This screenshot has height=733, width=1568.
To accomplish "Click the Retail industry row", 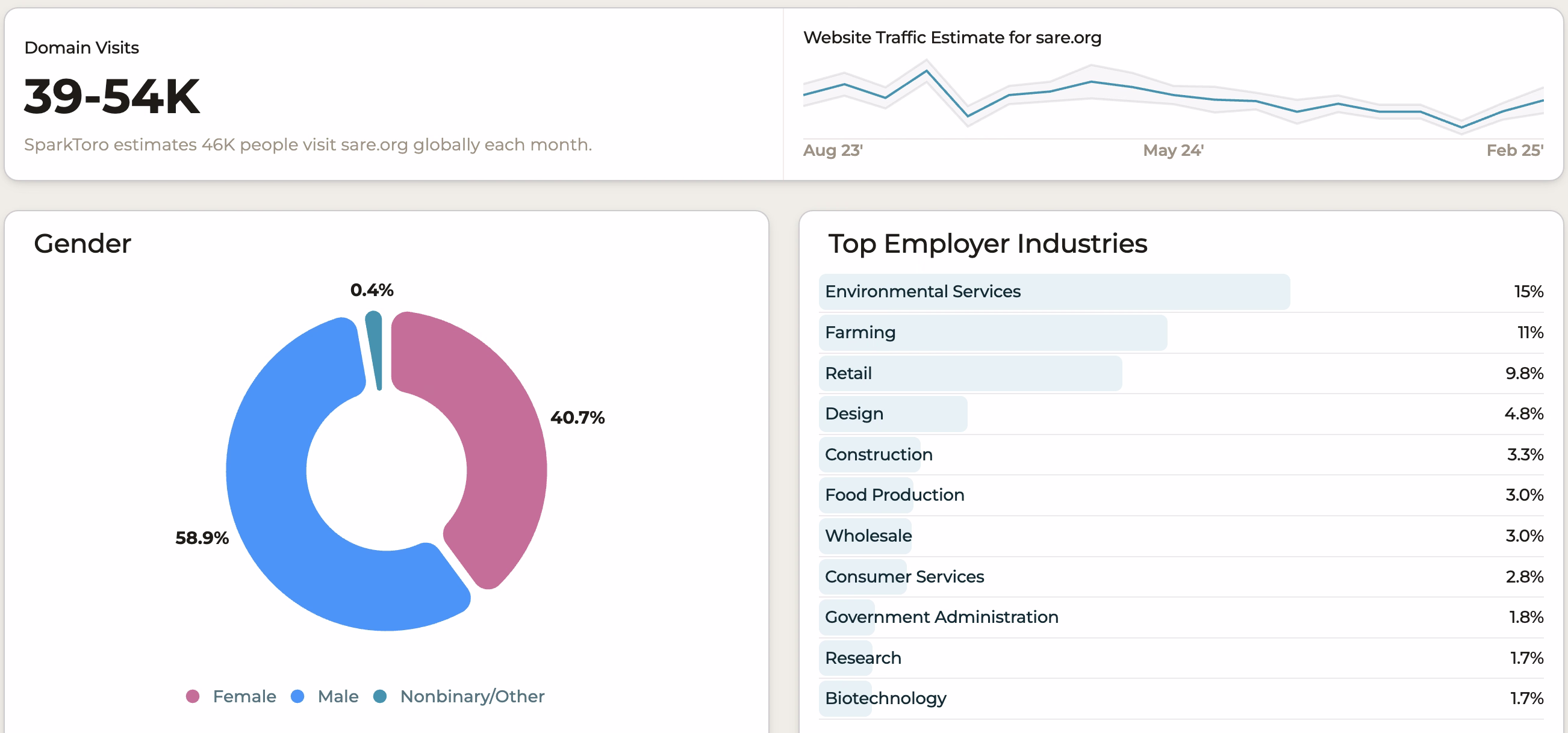I will pos(848,374).
